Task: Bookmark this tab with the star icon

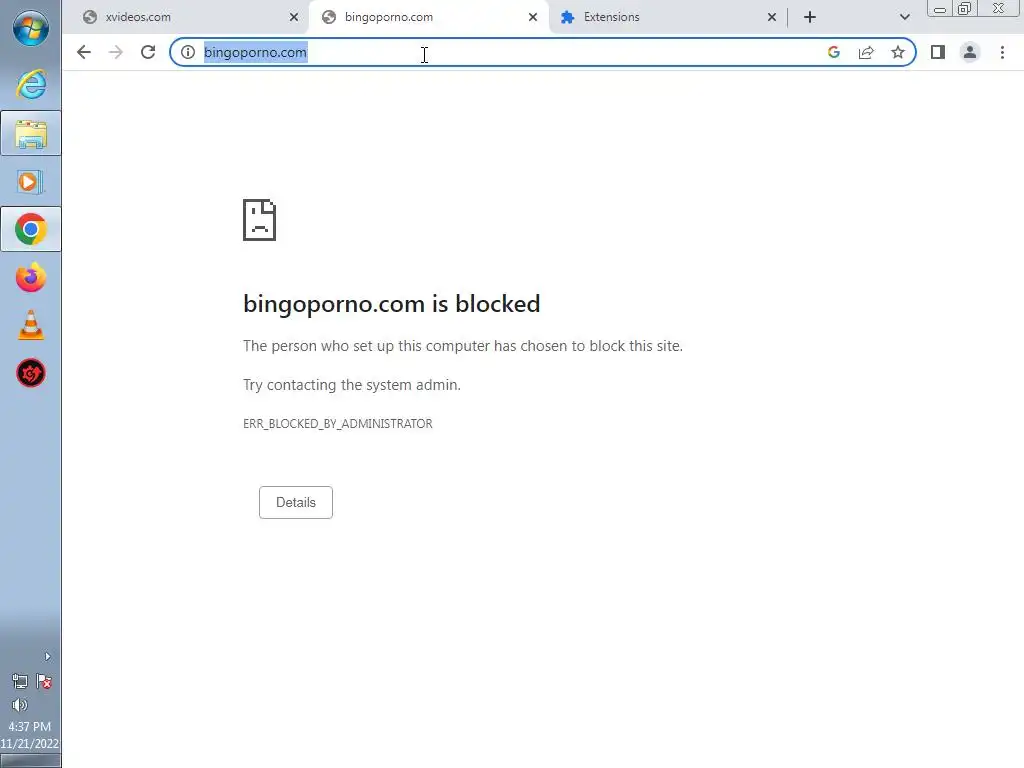Action: click(898, 52)
